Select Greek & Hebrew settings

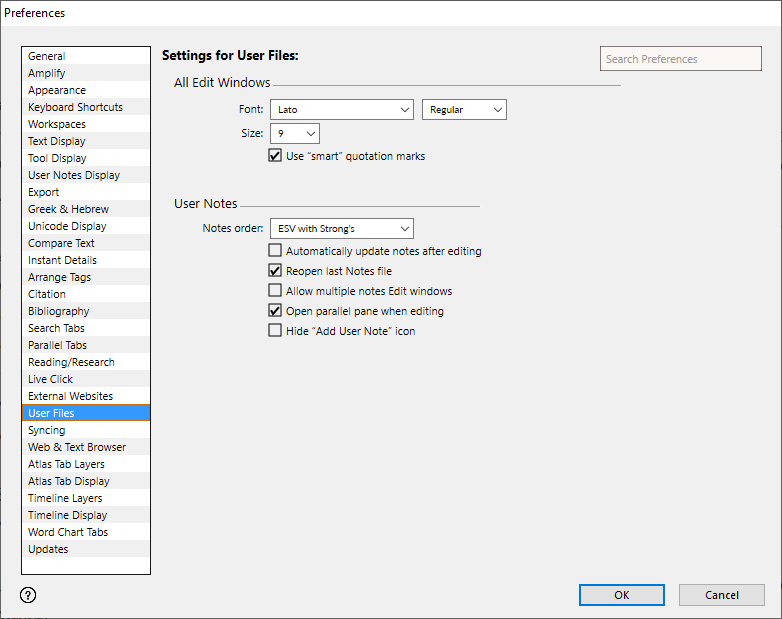68,209
